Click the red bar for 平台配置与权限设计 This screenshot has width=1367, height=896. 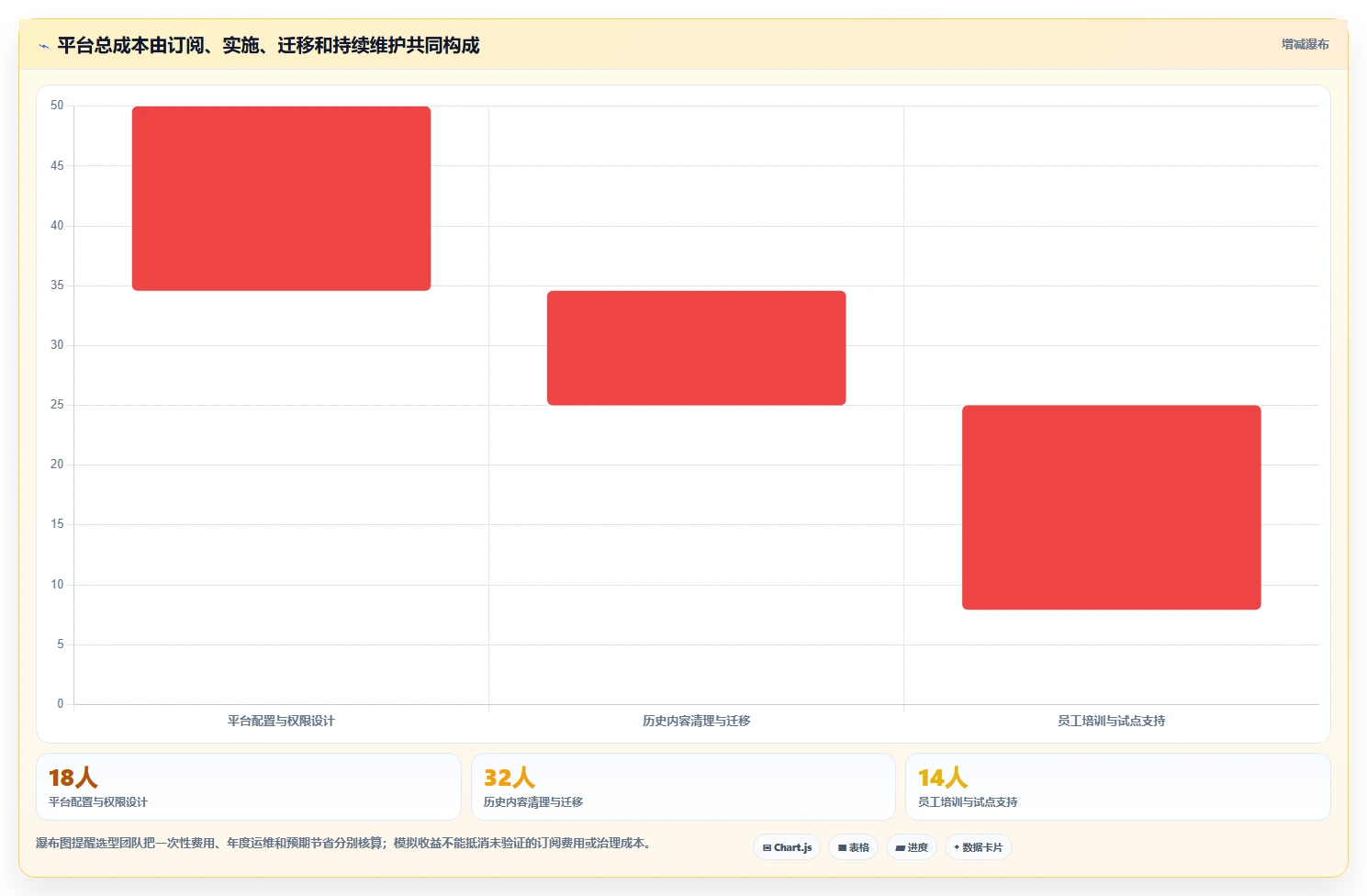281,198
